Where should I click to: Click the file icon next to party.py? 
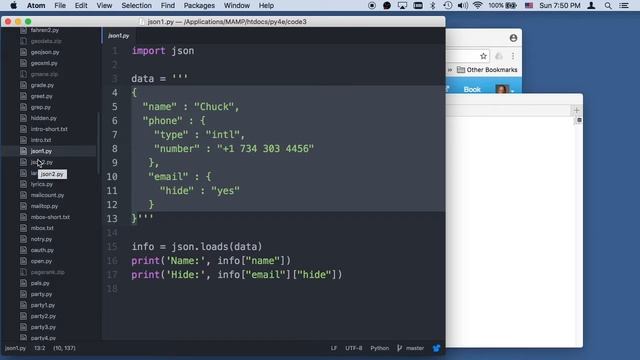(x=23, y=294)
